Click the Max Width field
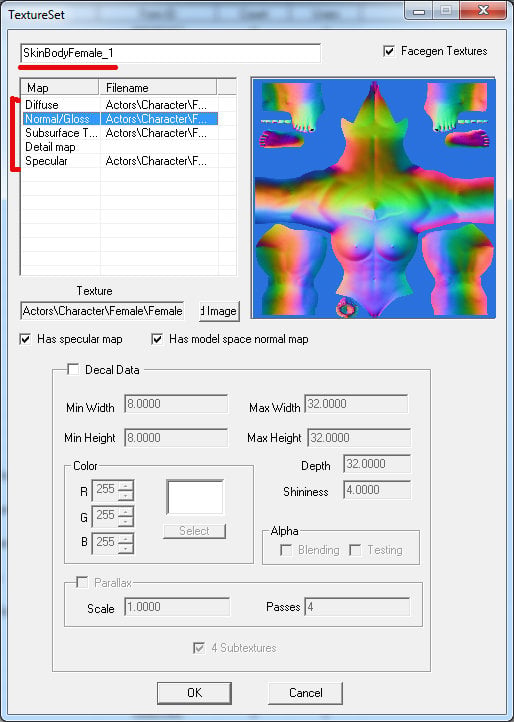This screenshot has height=722, width=514. tap(356, 404)
